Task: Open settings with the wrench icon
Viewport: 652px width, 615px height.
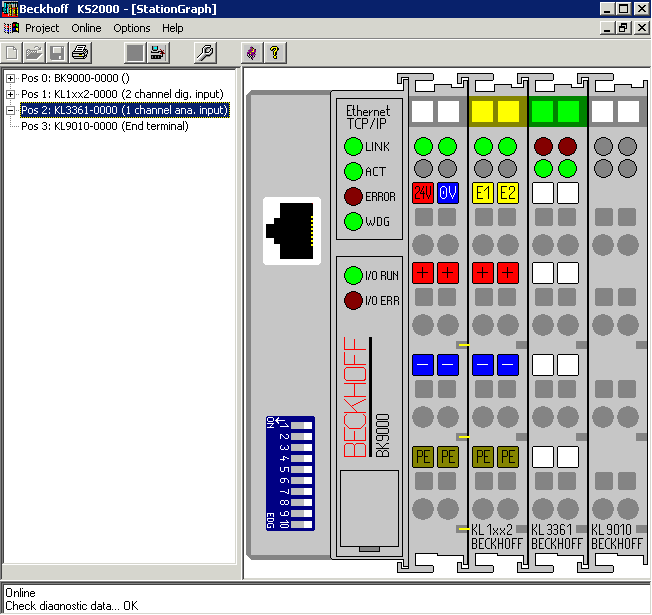Action: pyautogui.click(x=205, y=53)
